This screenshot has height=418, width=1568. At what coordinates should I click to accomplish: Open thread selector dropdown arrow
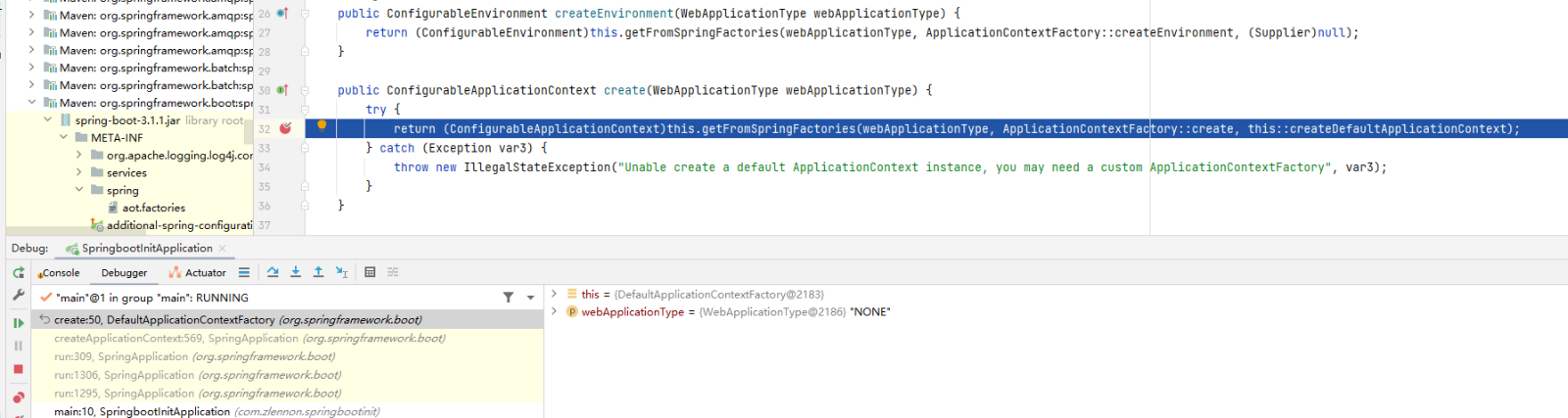click(530, 298)
